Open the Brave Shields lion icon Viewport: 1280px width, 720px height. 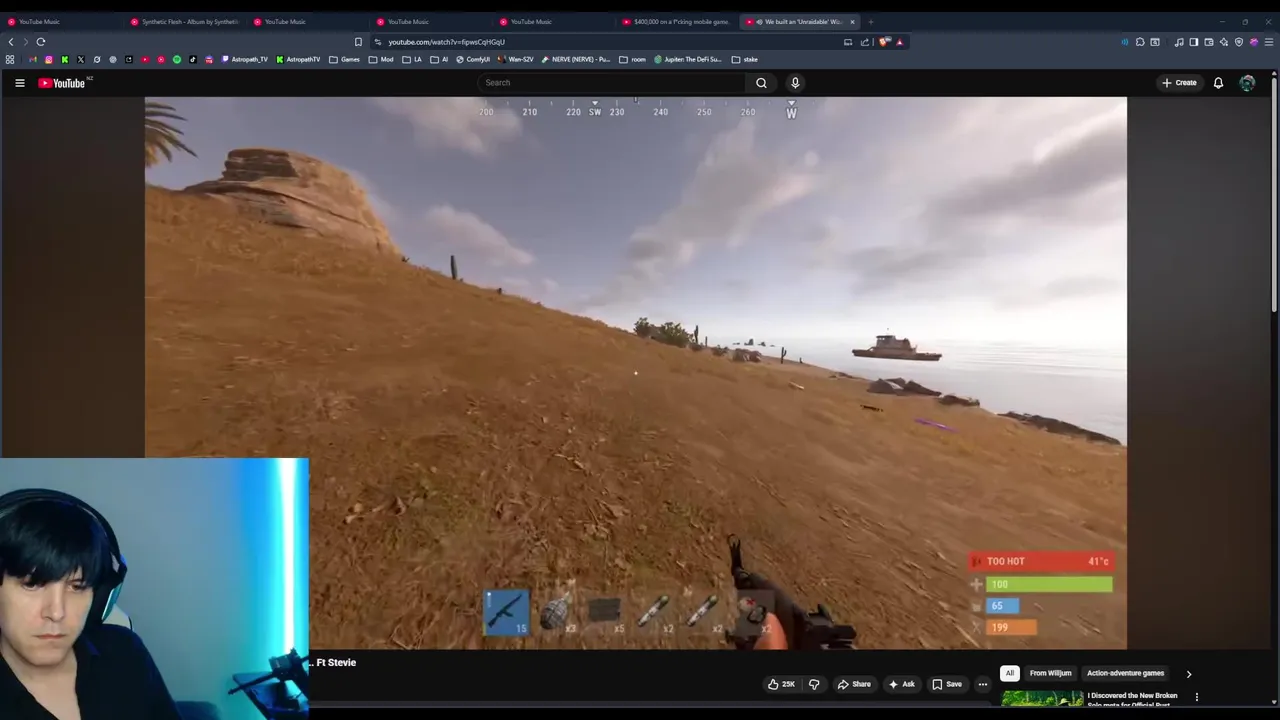884,42
